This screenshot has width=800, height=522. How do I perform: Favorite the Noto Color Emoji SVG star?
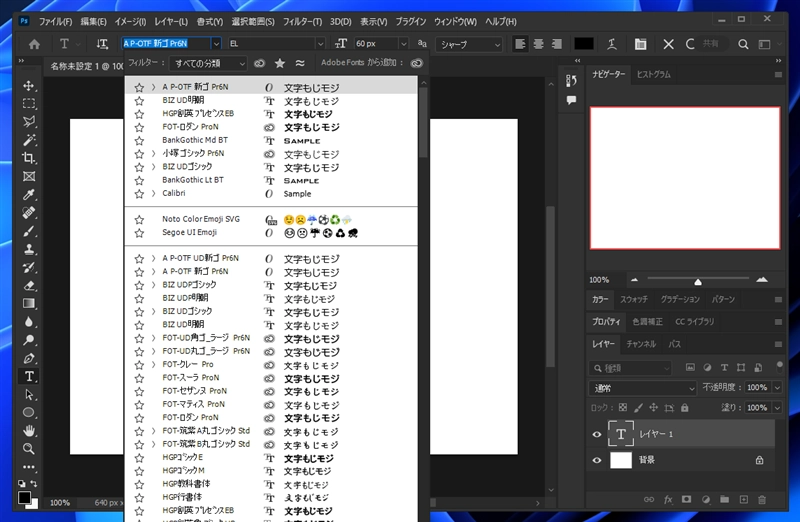139,220
